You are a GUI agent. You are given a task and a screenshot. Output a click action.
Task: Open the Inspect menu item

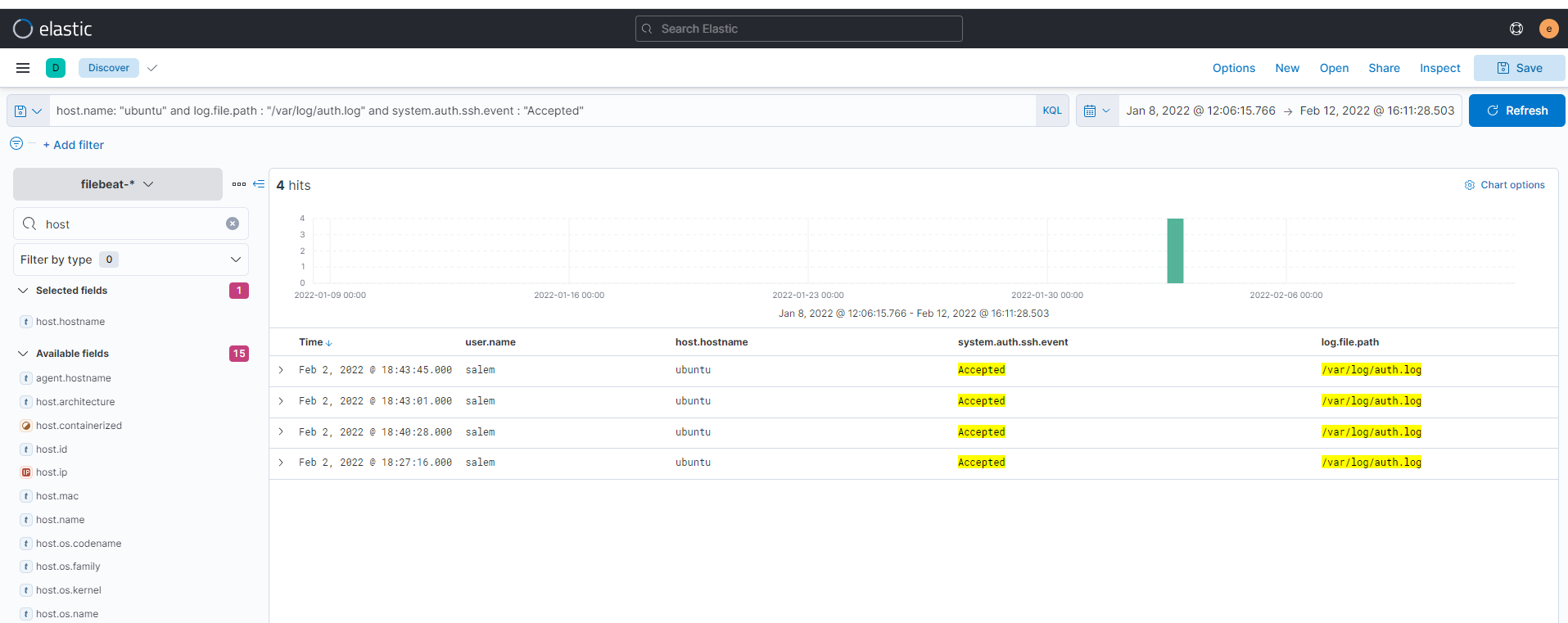[1439, 68]
